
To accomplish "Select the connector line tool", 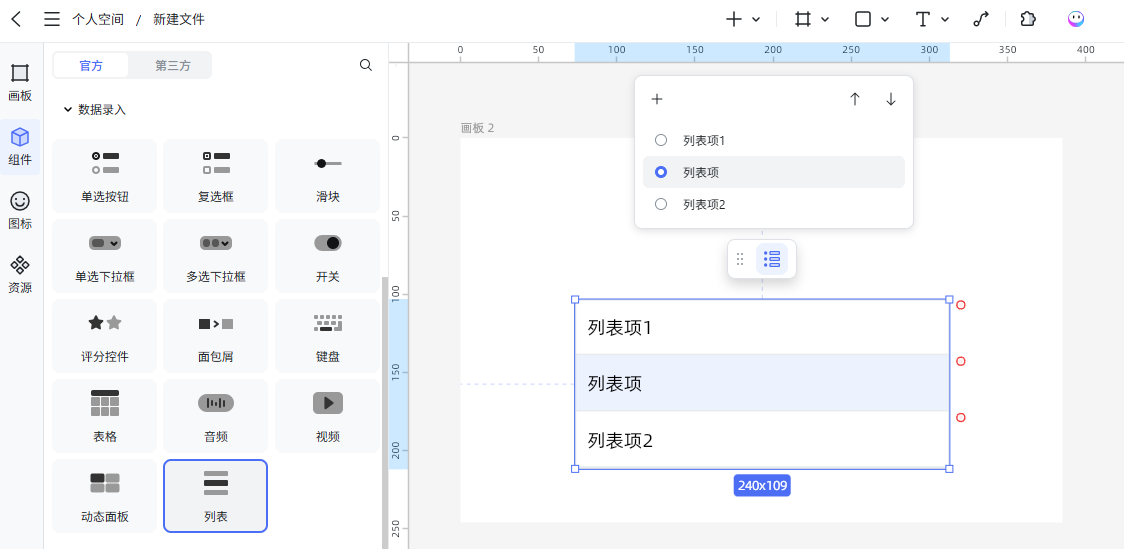I will 981,19.
